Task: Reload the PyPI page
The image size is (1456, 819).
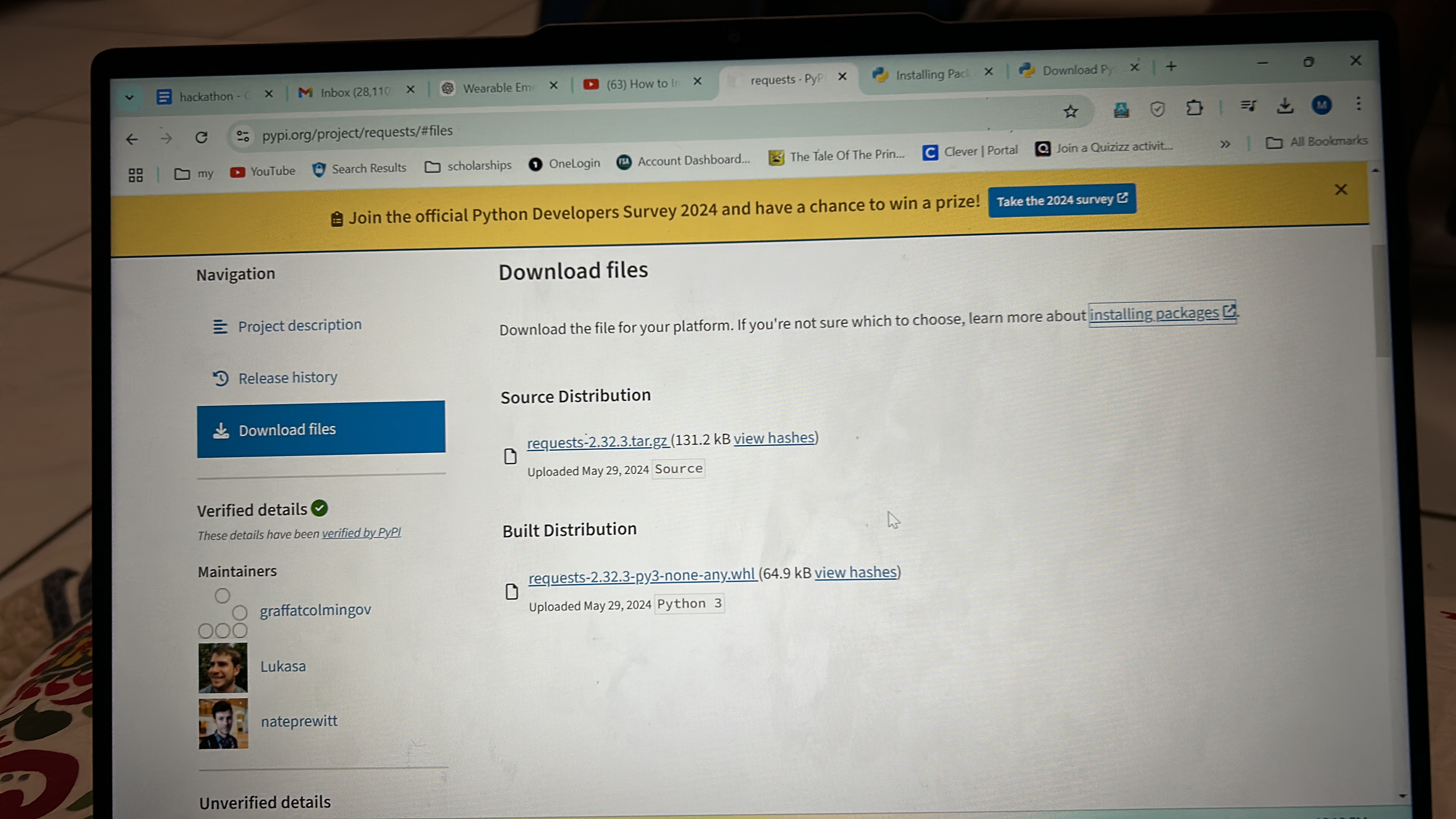Action: pos(201,137)
